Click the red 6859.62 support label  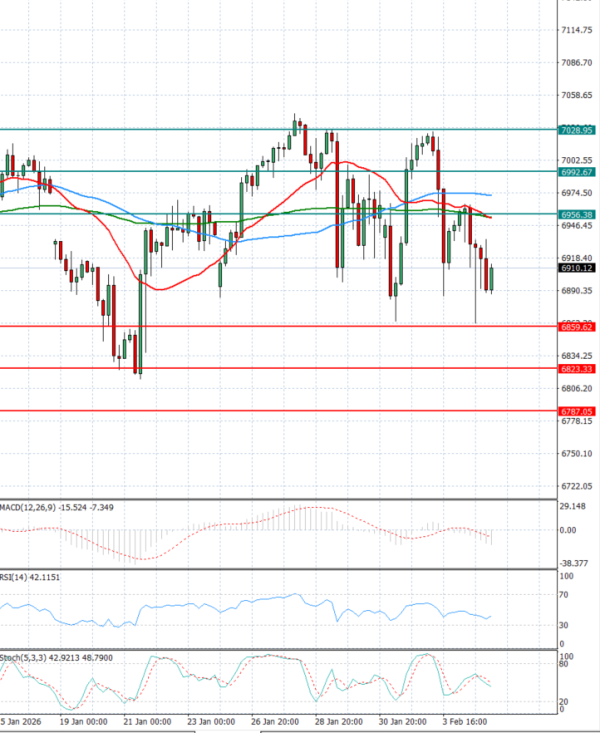pos(578,326)
